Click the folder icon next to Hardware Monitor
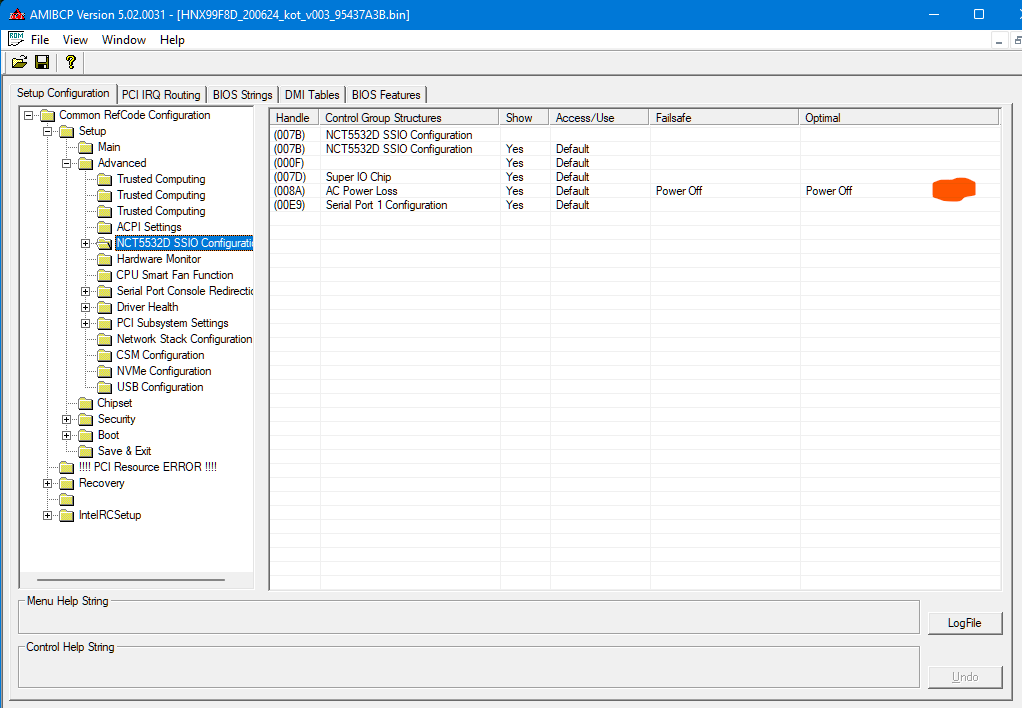Screen dimensions: 1022x708 (104, 259)
